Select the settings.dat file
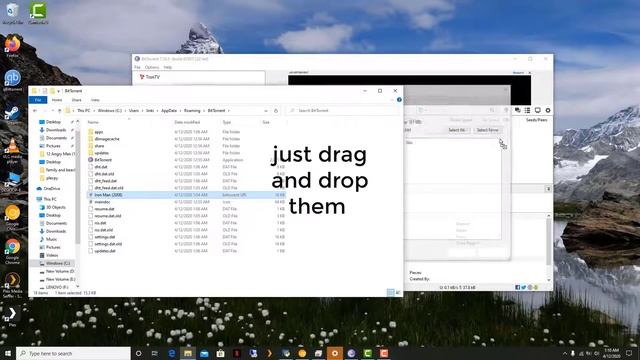 coord(104,237)
